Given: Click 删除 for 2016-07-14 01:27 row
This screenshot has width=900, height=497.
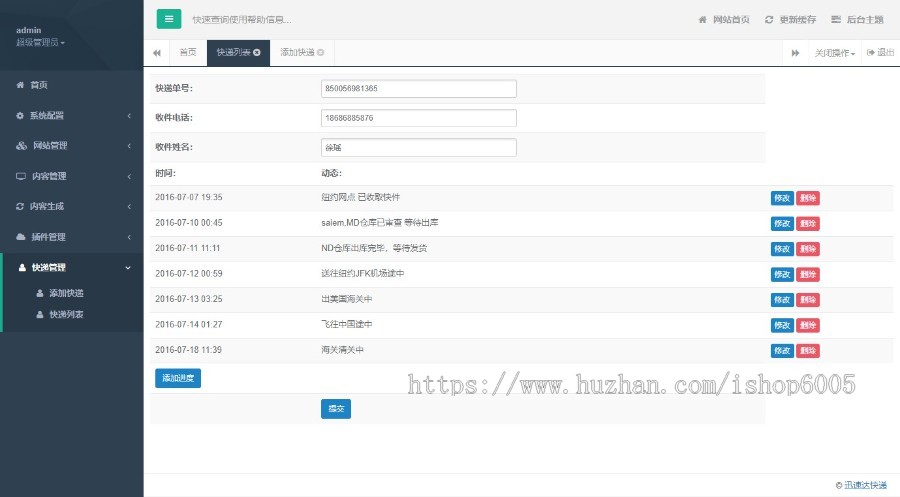Looking at the screenshot, I should tap(808, 325).
